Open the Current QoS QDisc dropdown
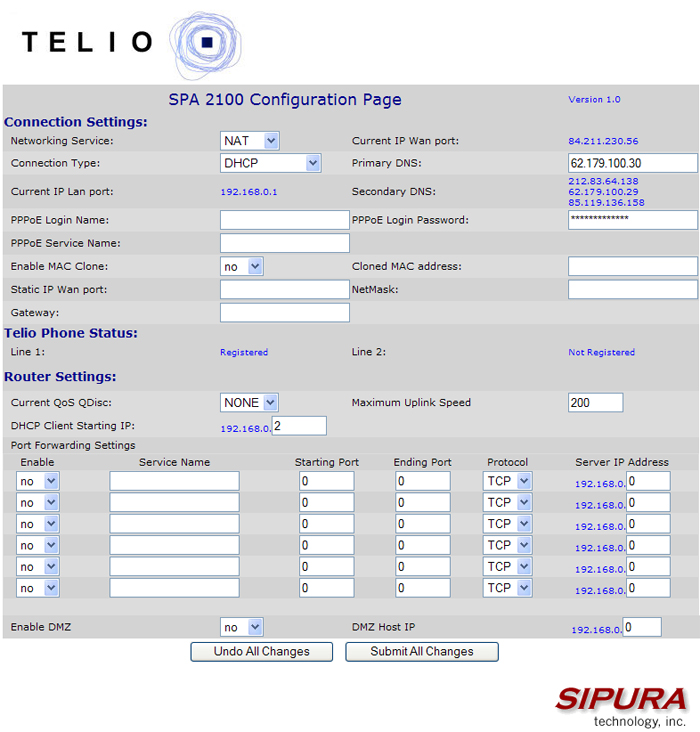 (x=249, y=402)
